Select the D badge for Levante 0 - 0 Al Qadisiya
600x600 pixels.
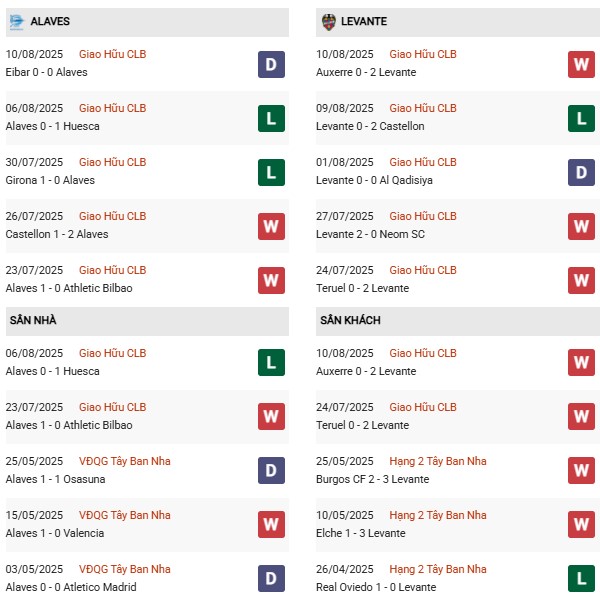pos(581,172)
